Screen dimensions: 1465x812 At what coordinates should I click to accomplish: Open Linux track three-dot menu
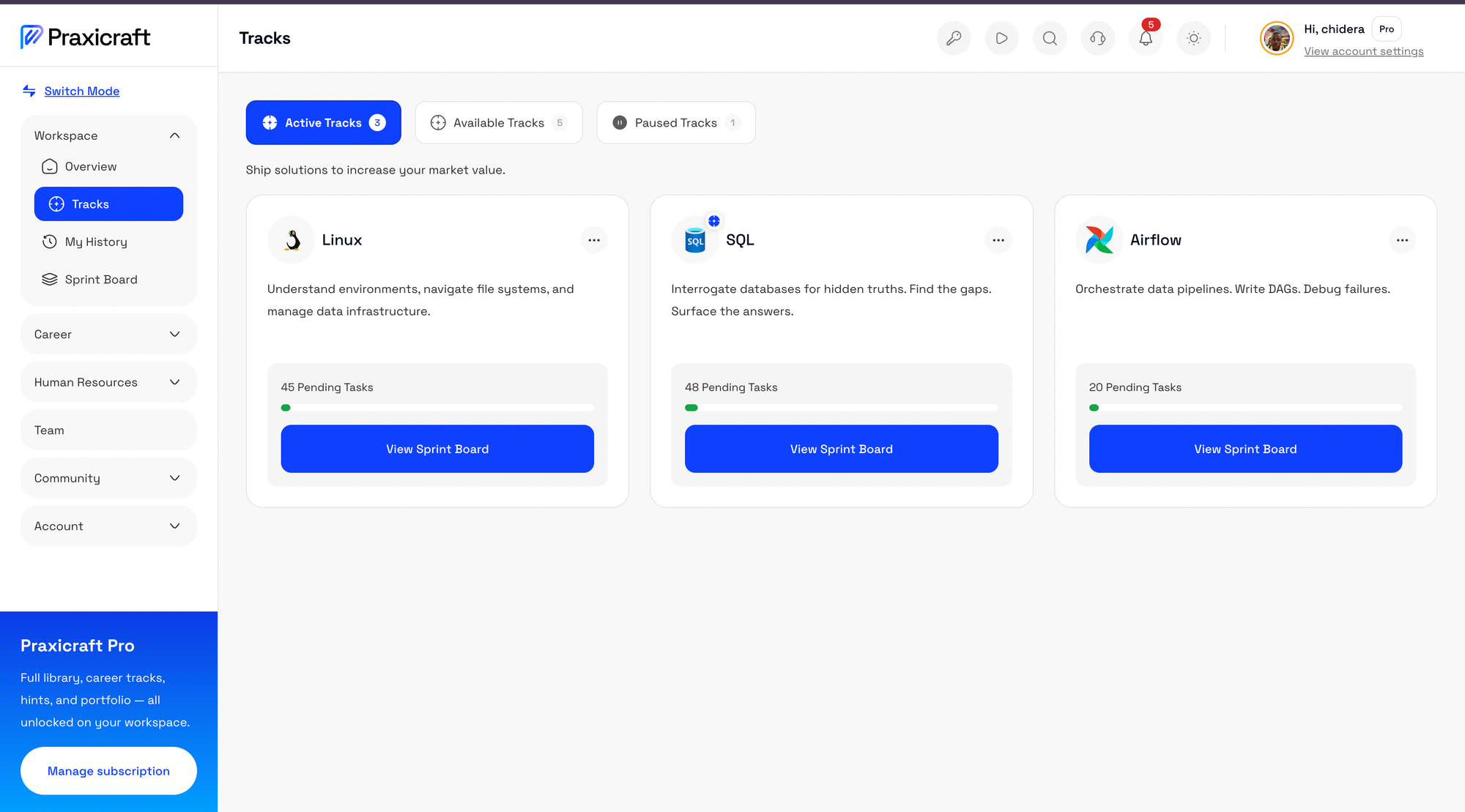[x=594, y=240]
